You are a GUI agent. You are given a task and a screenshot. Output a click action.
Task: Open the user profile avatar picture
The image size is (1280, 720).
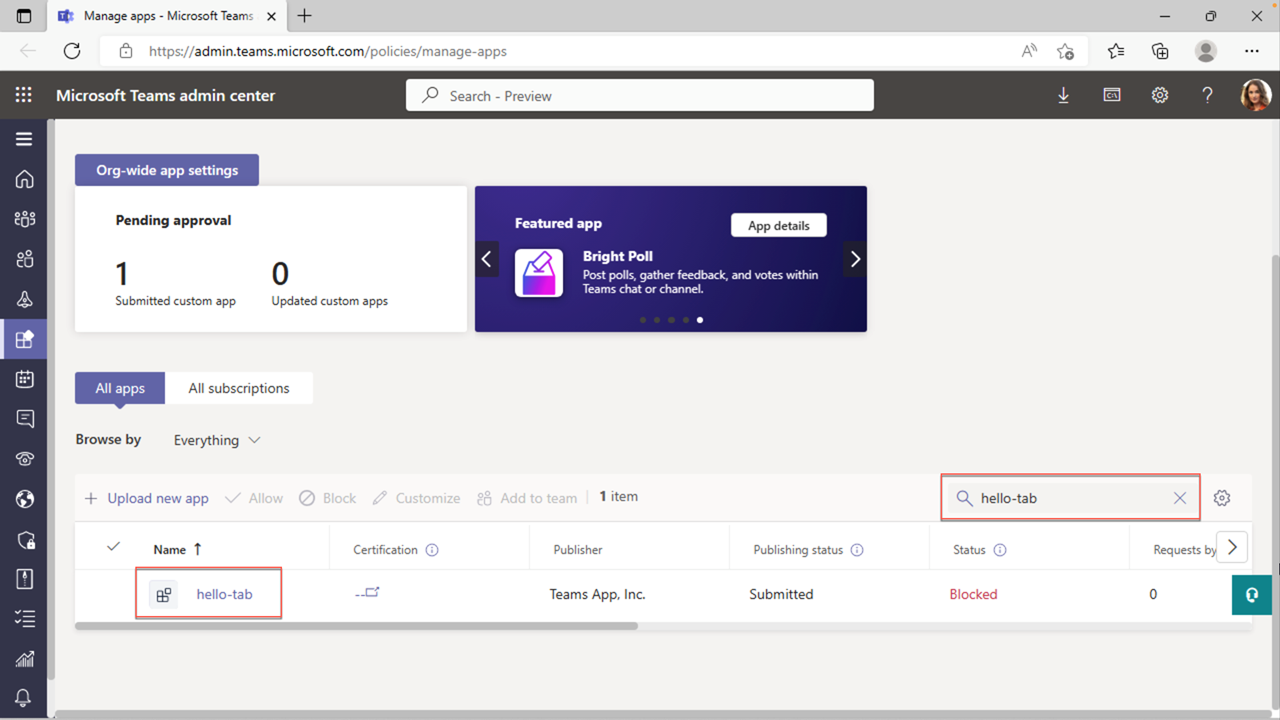1255,95
